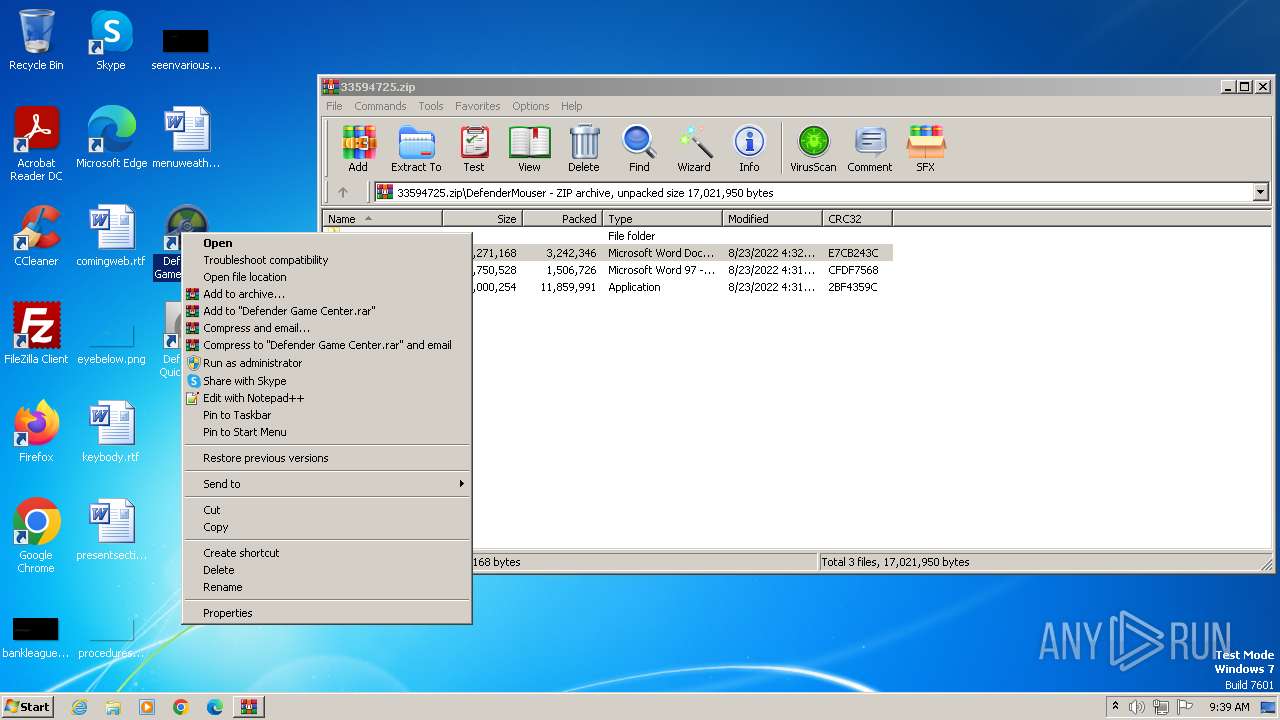Sort by the Size column header
1280x720 pixels.
[x=482, y=219]
